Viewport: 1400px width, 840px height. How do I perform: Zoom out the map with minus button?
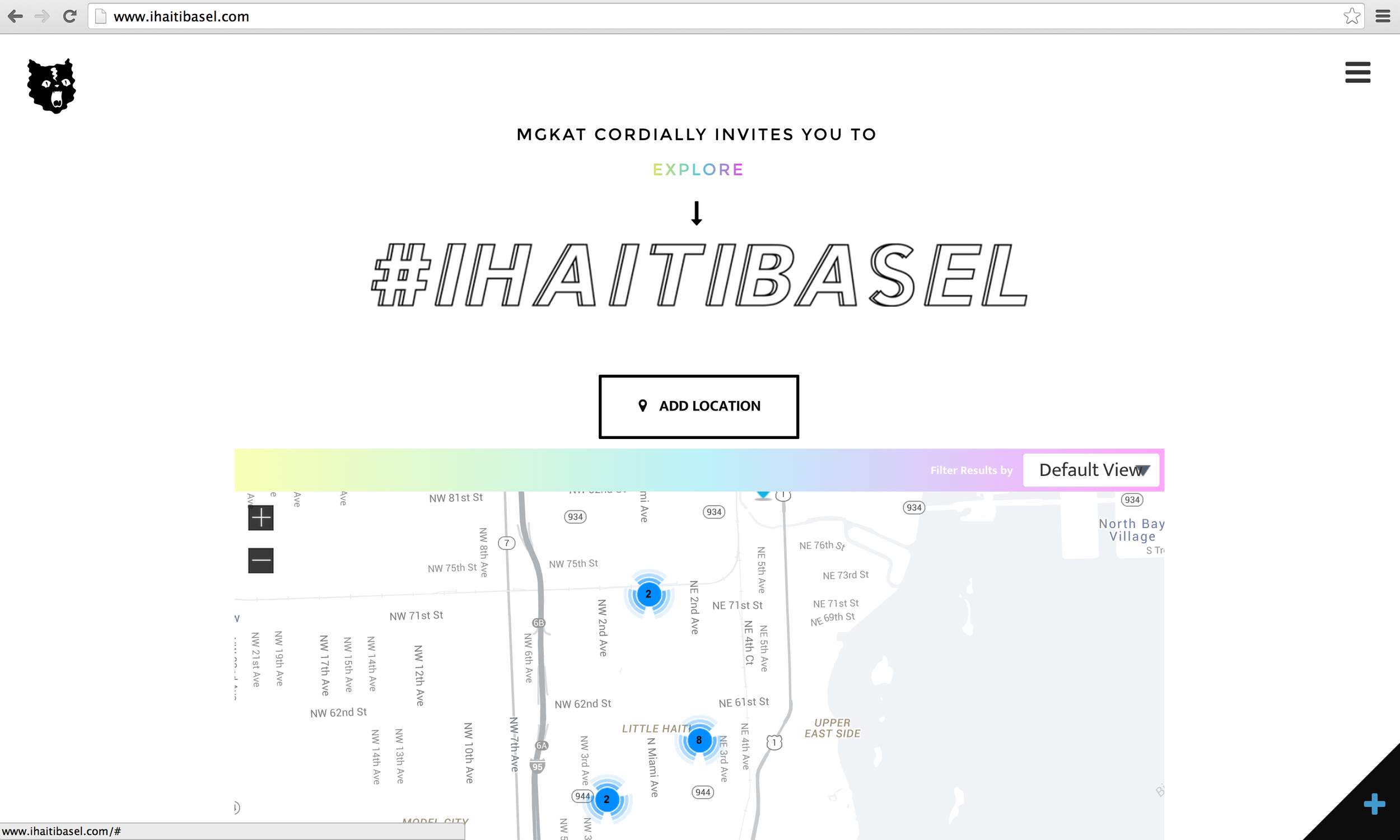(261, 561)
